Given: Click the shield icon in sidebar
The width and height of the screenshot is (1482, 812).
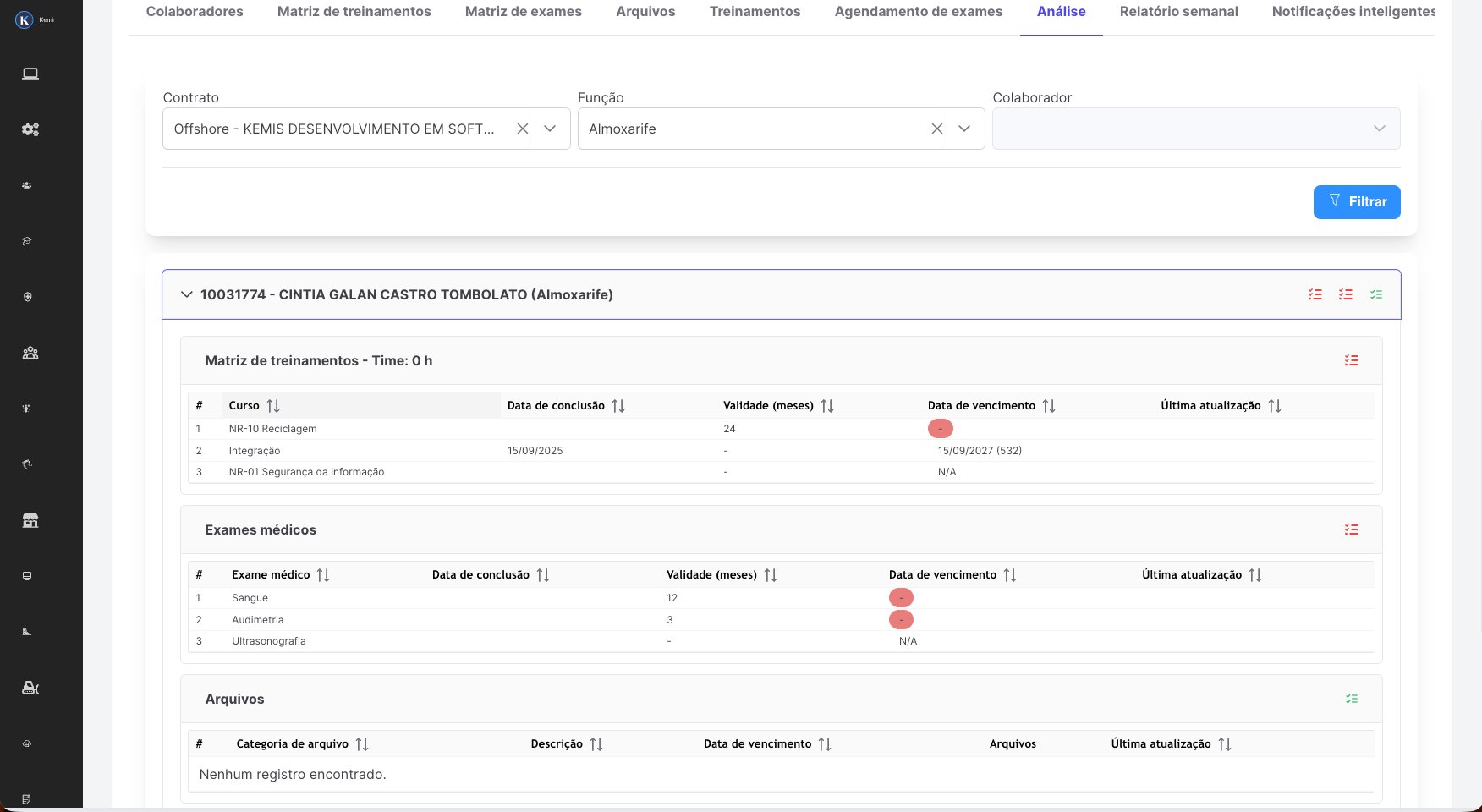Looking at the screenshot, I should (x=27, y=297).
